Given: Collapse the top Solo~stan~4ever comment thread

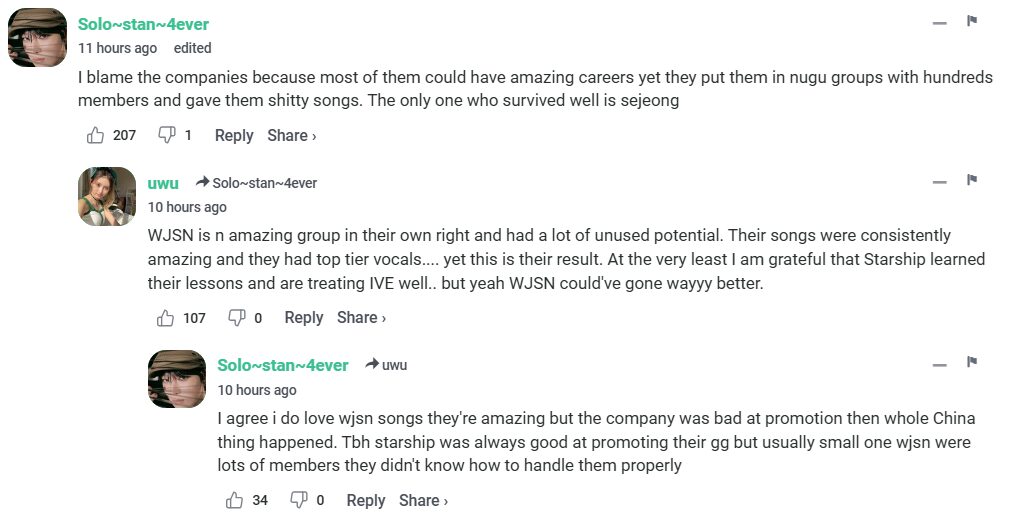Looking at the screenshot, I should pos(940,23).
